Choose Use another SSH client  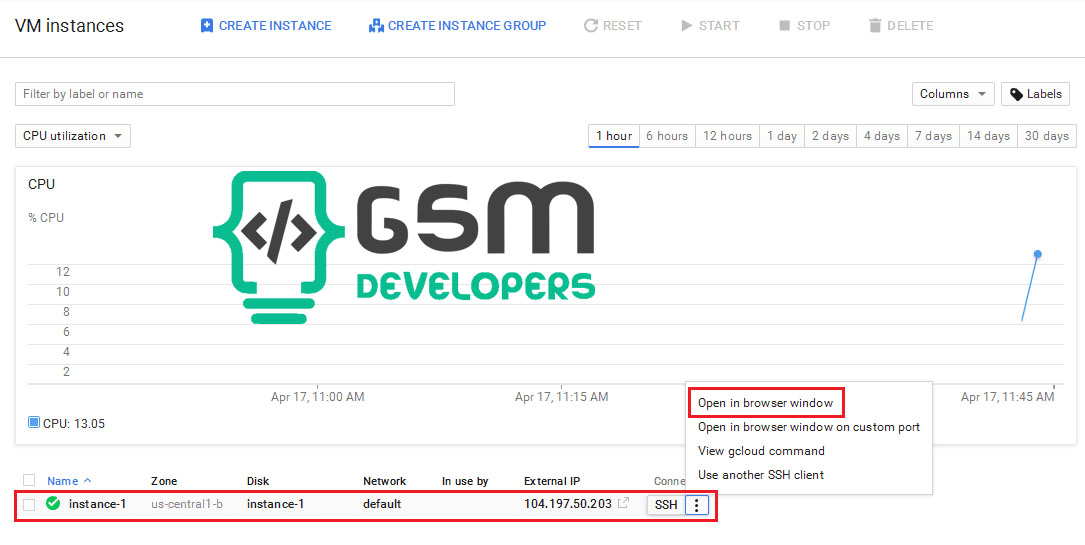760,474
